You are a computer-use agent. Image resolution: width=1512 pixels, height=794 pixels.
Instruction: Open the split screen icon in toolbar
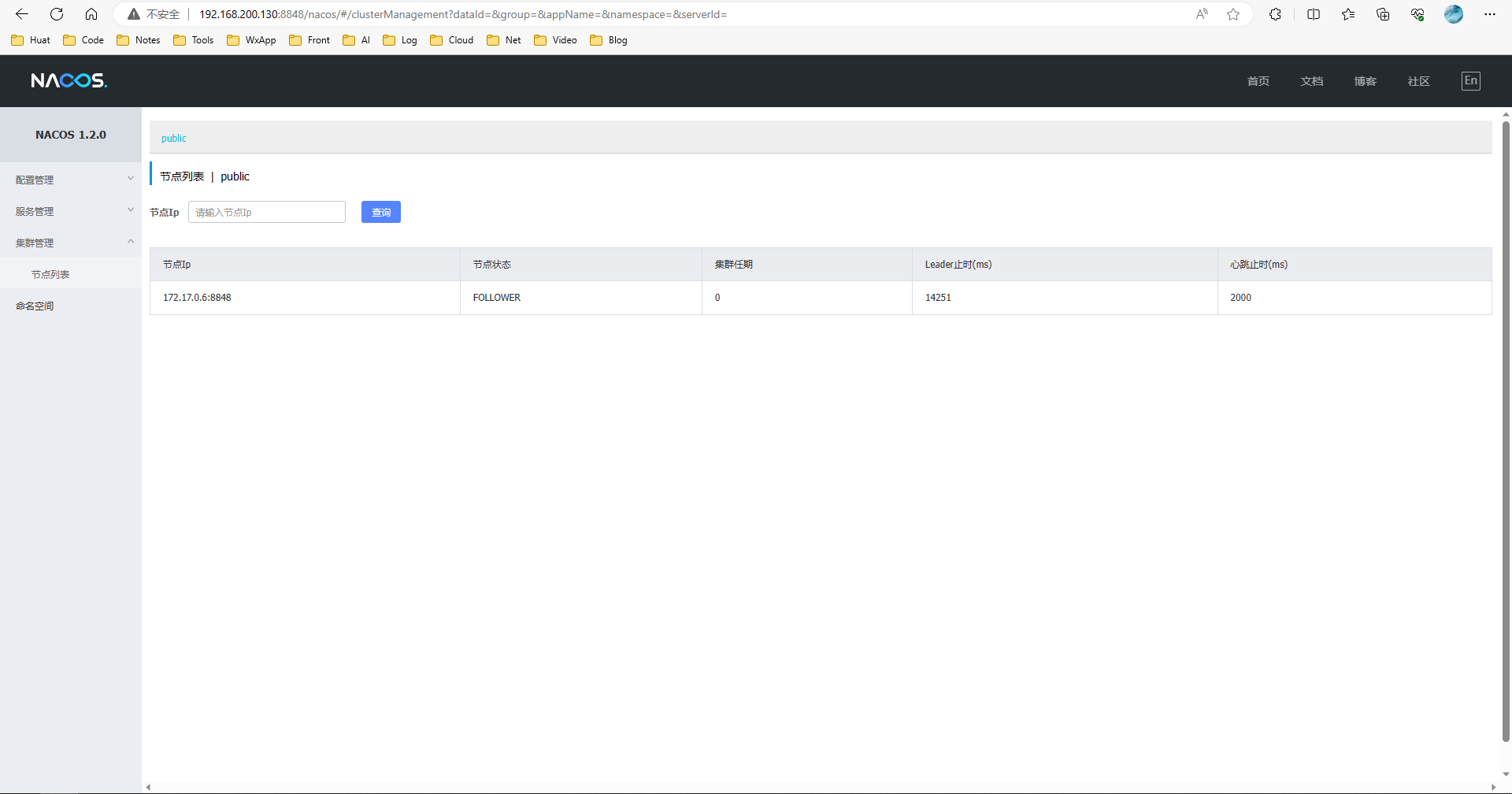click(1314, 14)
